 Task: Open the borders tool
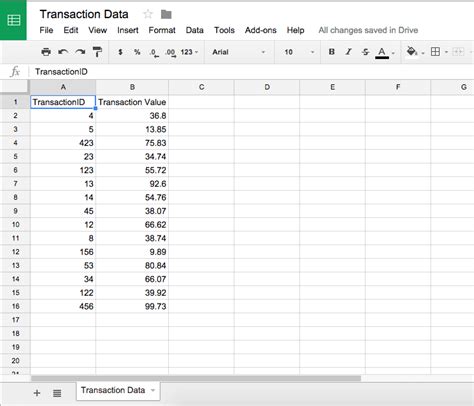click(x=435, y=52)
